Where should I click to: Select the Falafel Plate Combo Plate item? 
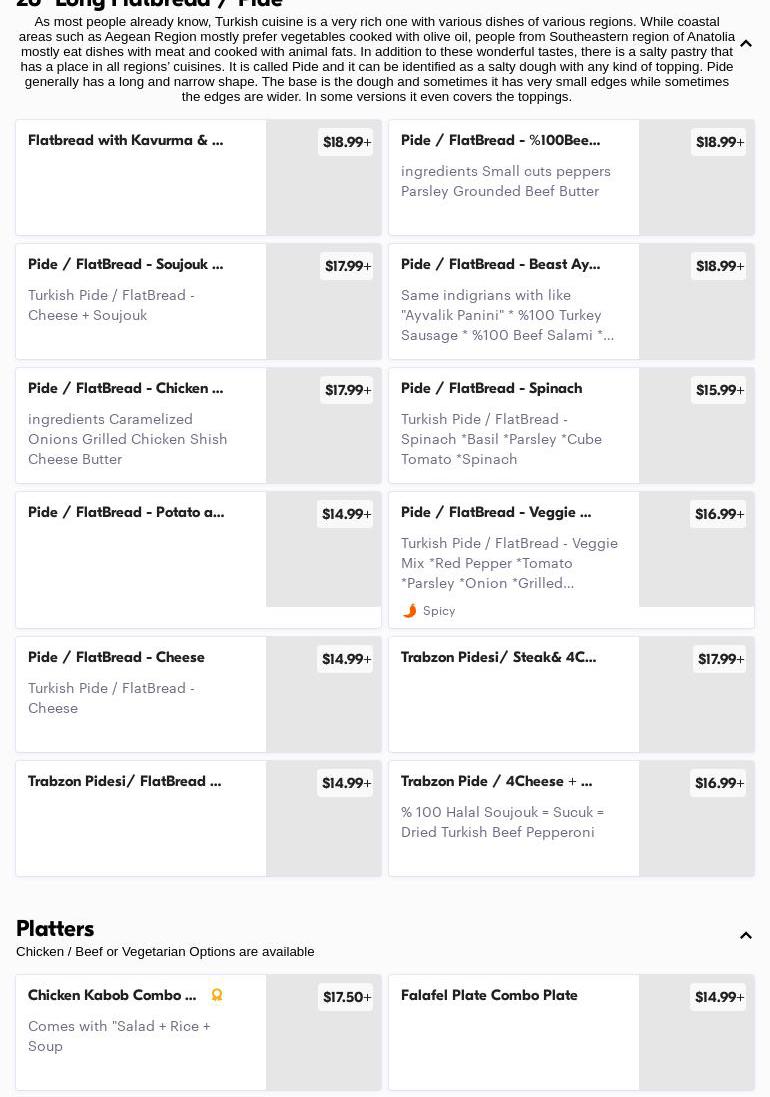[x=489, y=996]
